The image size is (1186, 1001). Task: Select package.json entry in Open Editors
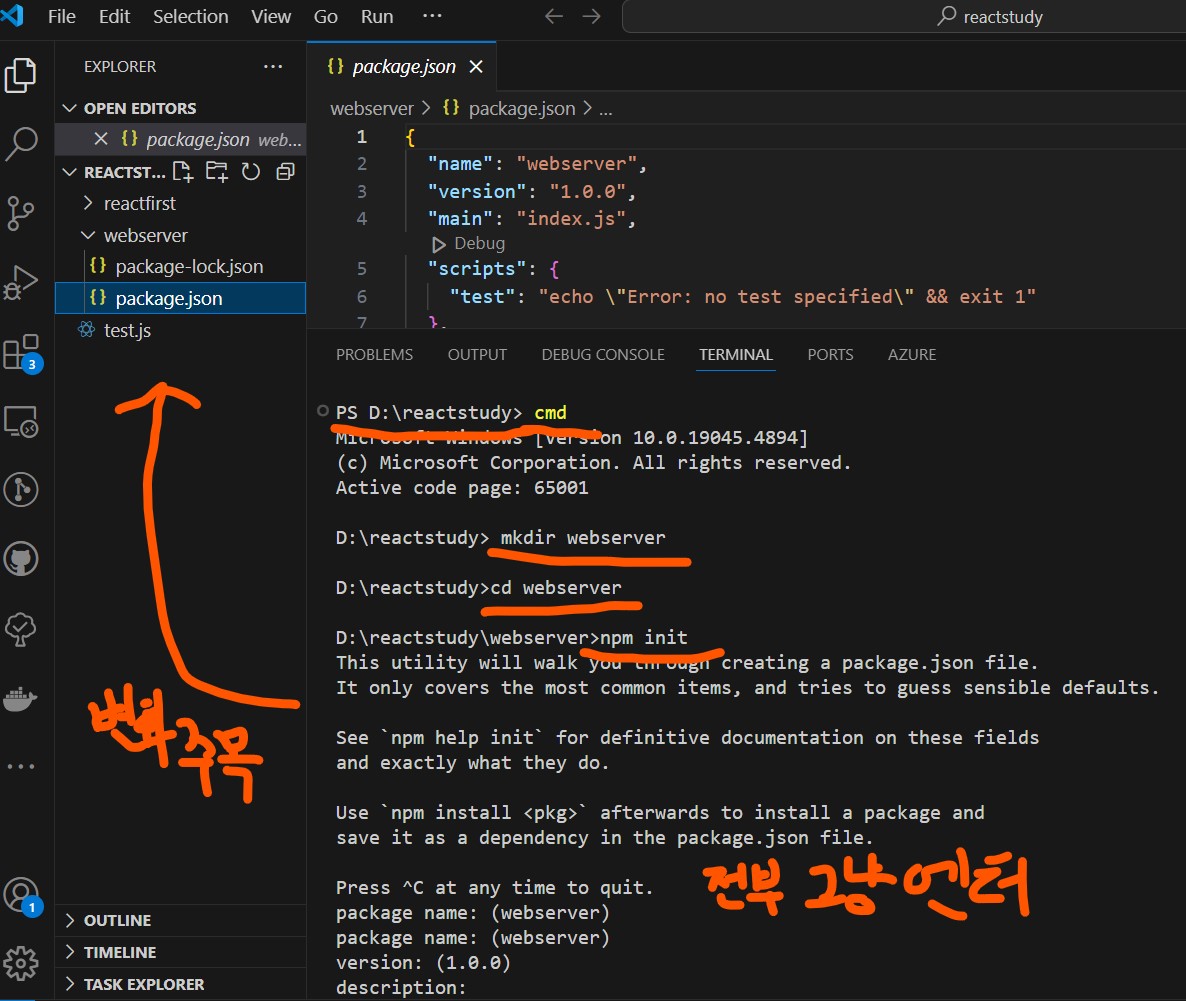click(x=180, y=139)
